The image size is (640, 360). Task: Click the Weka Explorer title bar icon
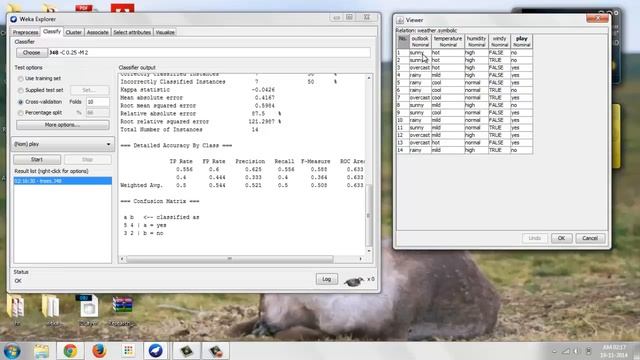tap(14, 19)
